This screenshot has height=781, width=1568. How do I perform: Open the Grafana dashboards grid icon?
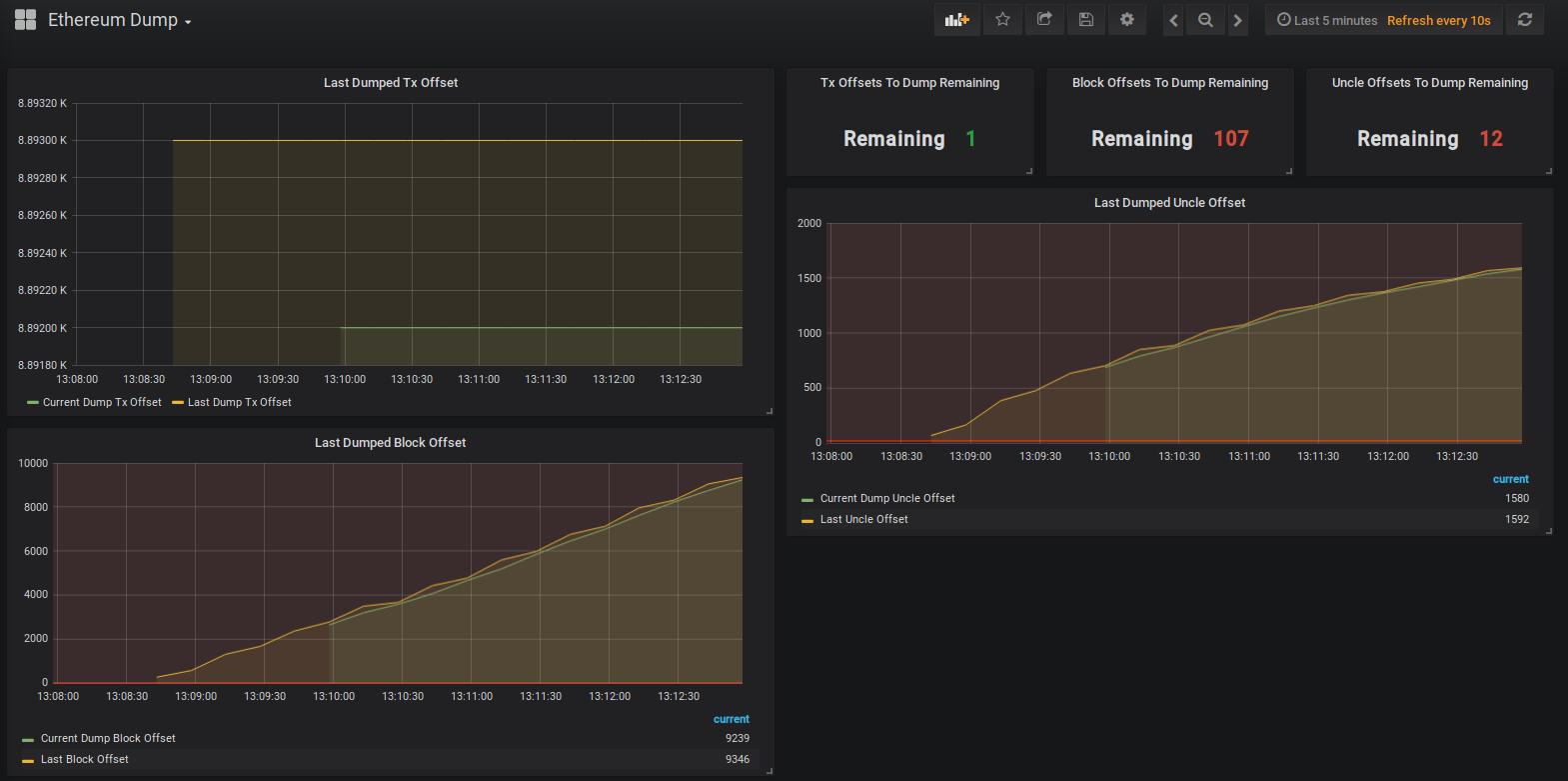tap(25, 20)
